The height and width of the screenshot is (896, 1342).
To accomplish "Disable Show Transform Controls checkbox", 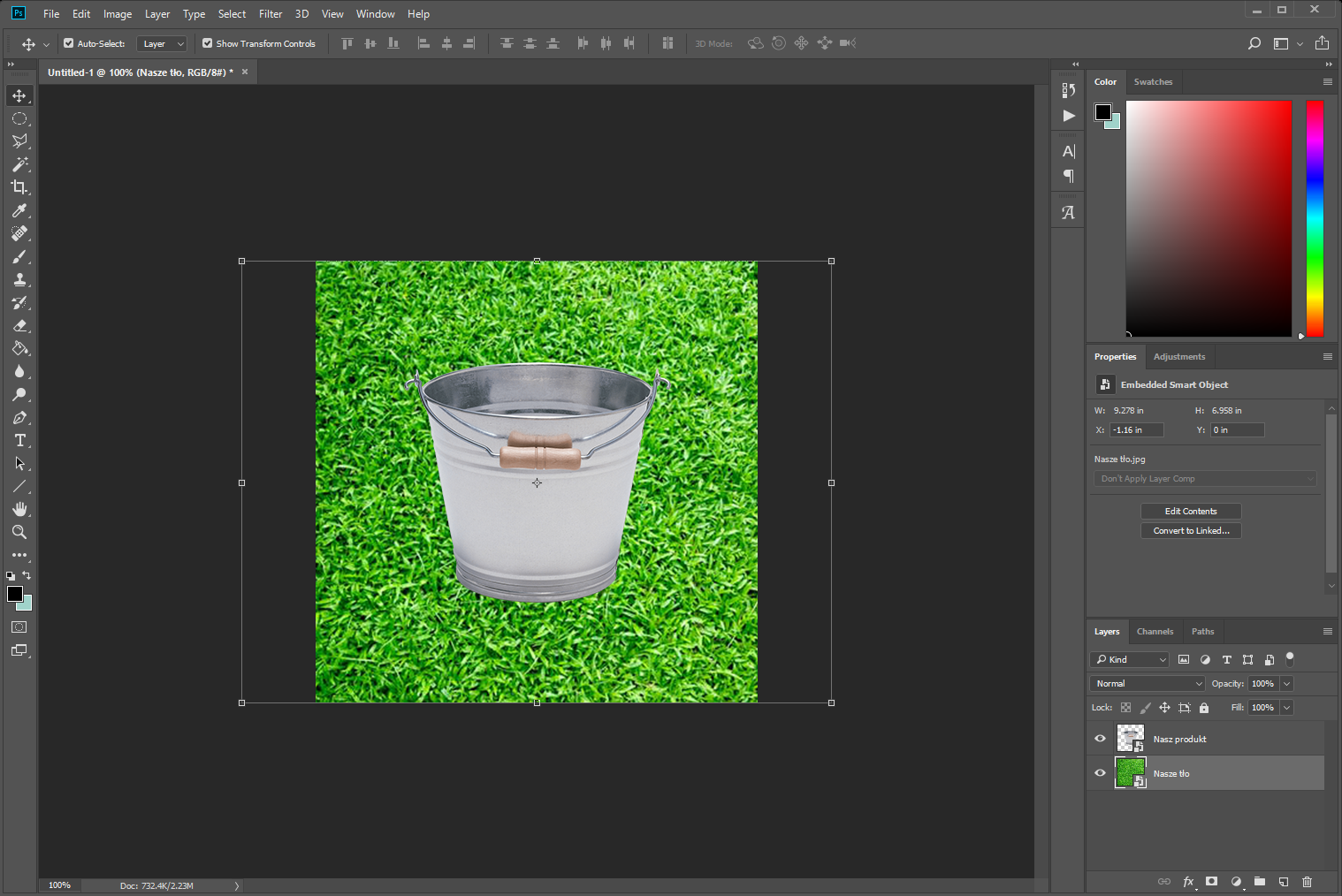I will 208,43.
